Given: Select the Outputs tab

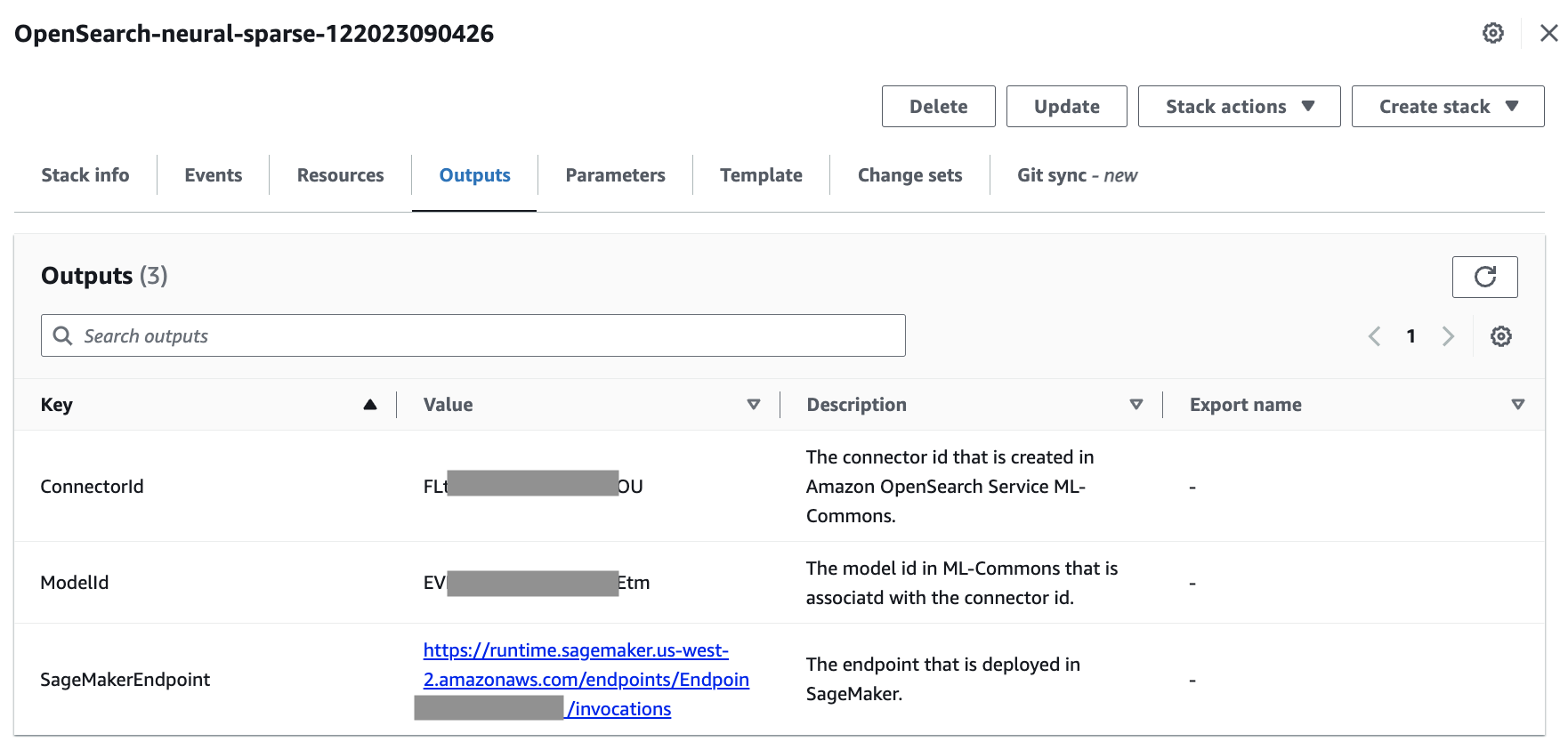Looking at the screenshot, I should 475,175.
